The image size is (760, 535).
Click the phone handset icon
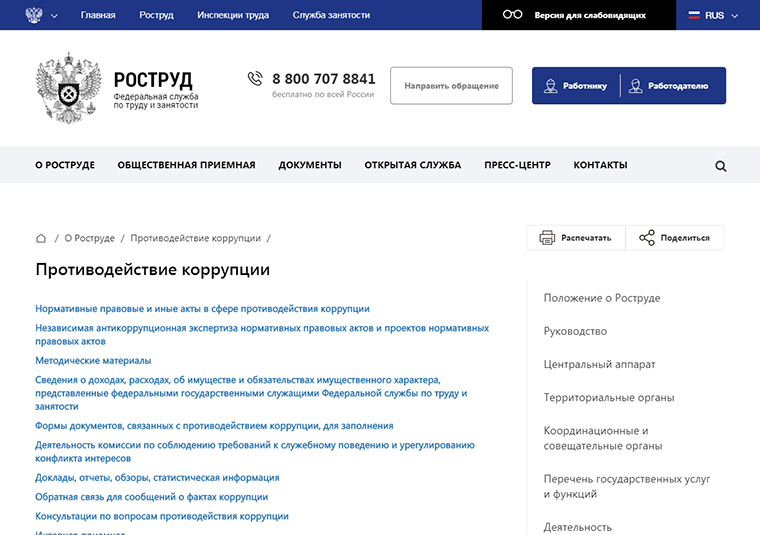tap(255, 79)
